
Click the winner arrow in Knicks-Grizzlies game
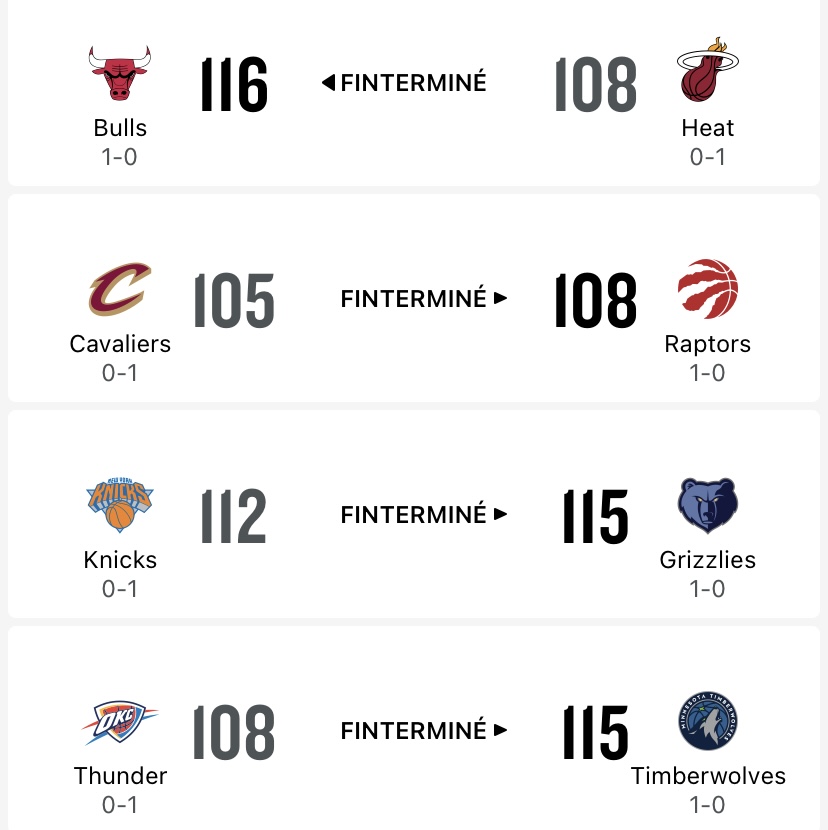coord(500,514)
